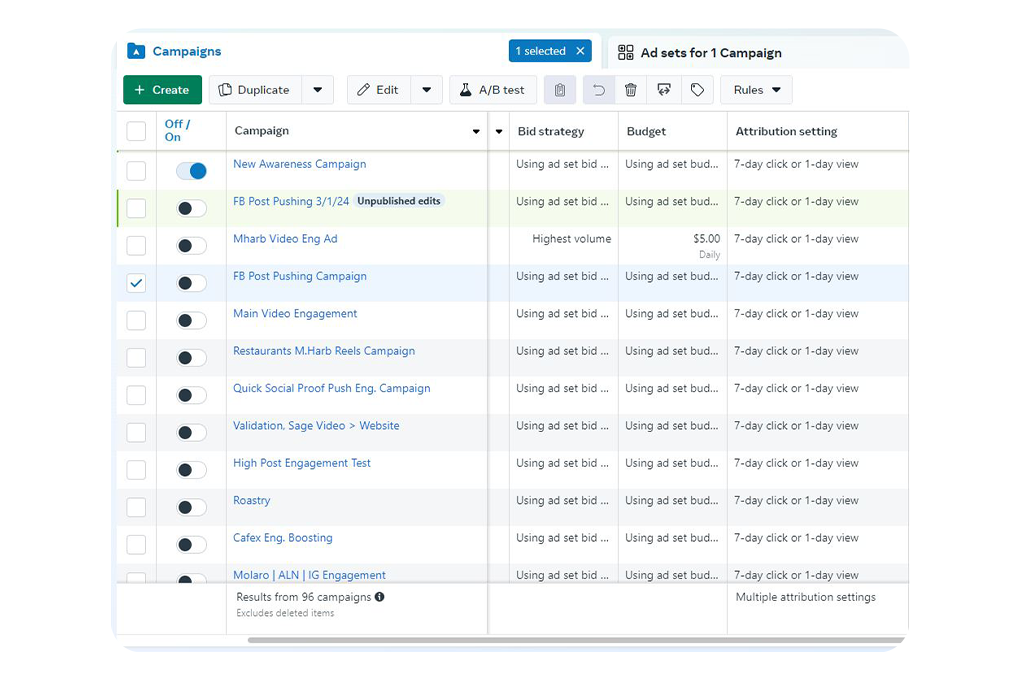Uncheck the FB Post Pushing Campaign checkbox
The image size is (1022, 681).
(136, 283)
